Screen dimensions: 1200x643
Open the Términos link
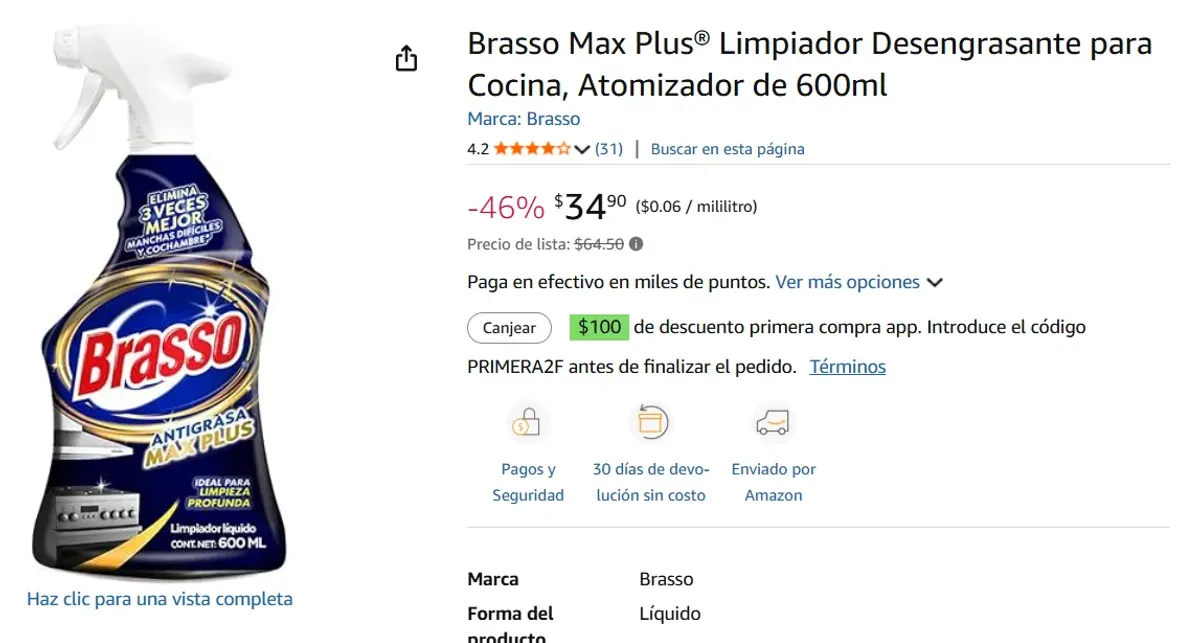[847, 366]
